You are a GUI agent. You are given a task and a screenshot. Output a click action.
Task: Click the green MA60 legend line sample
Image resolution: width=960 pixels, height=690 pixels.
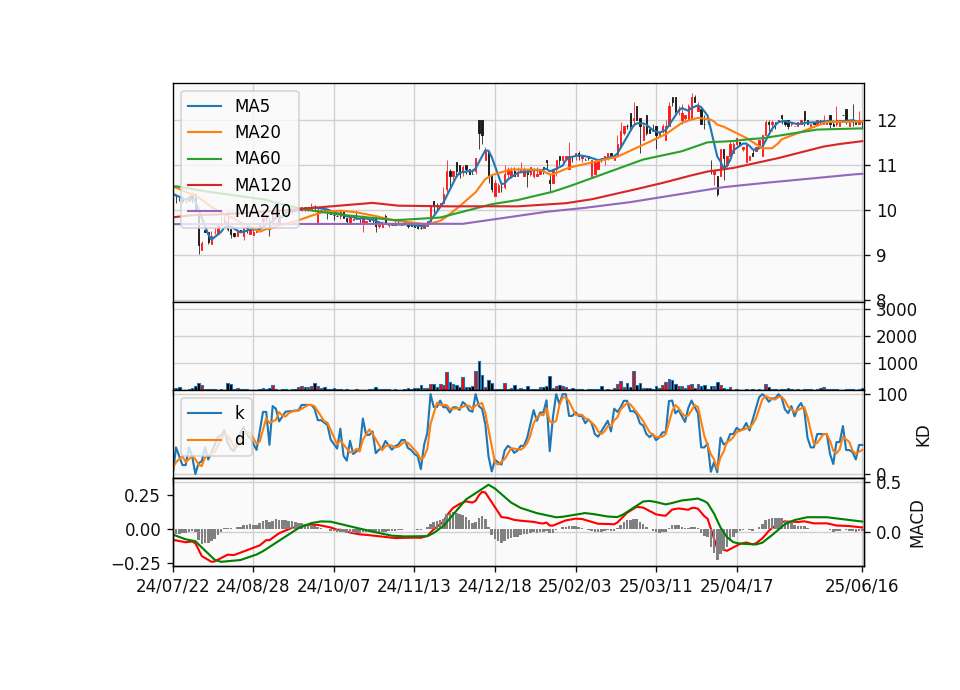pyautogui.click(x=204, y=159)
